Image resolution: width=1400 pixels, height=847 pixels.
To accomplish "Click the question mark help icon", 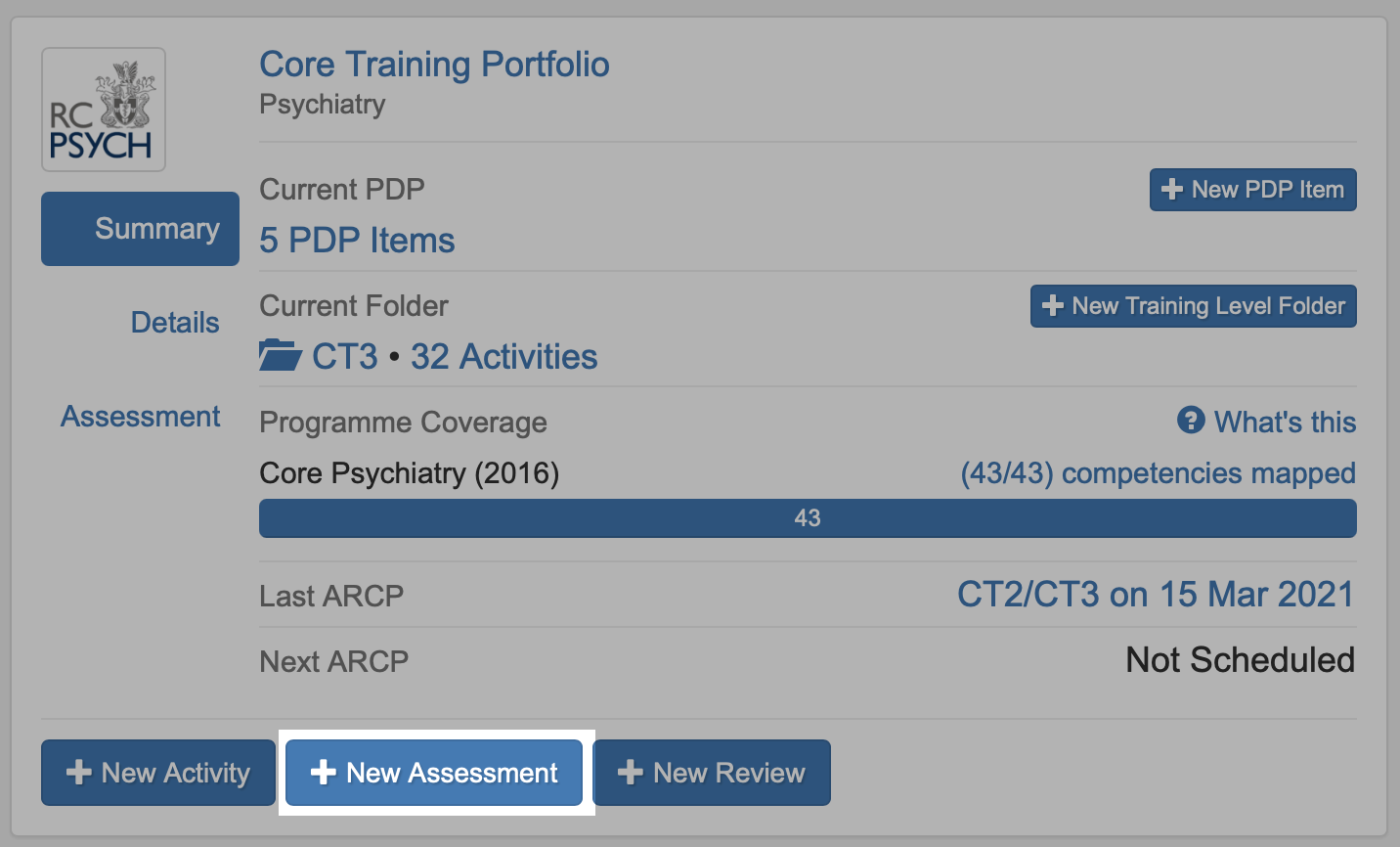I will 1191,421.
